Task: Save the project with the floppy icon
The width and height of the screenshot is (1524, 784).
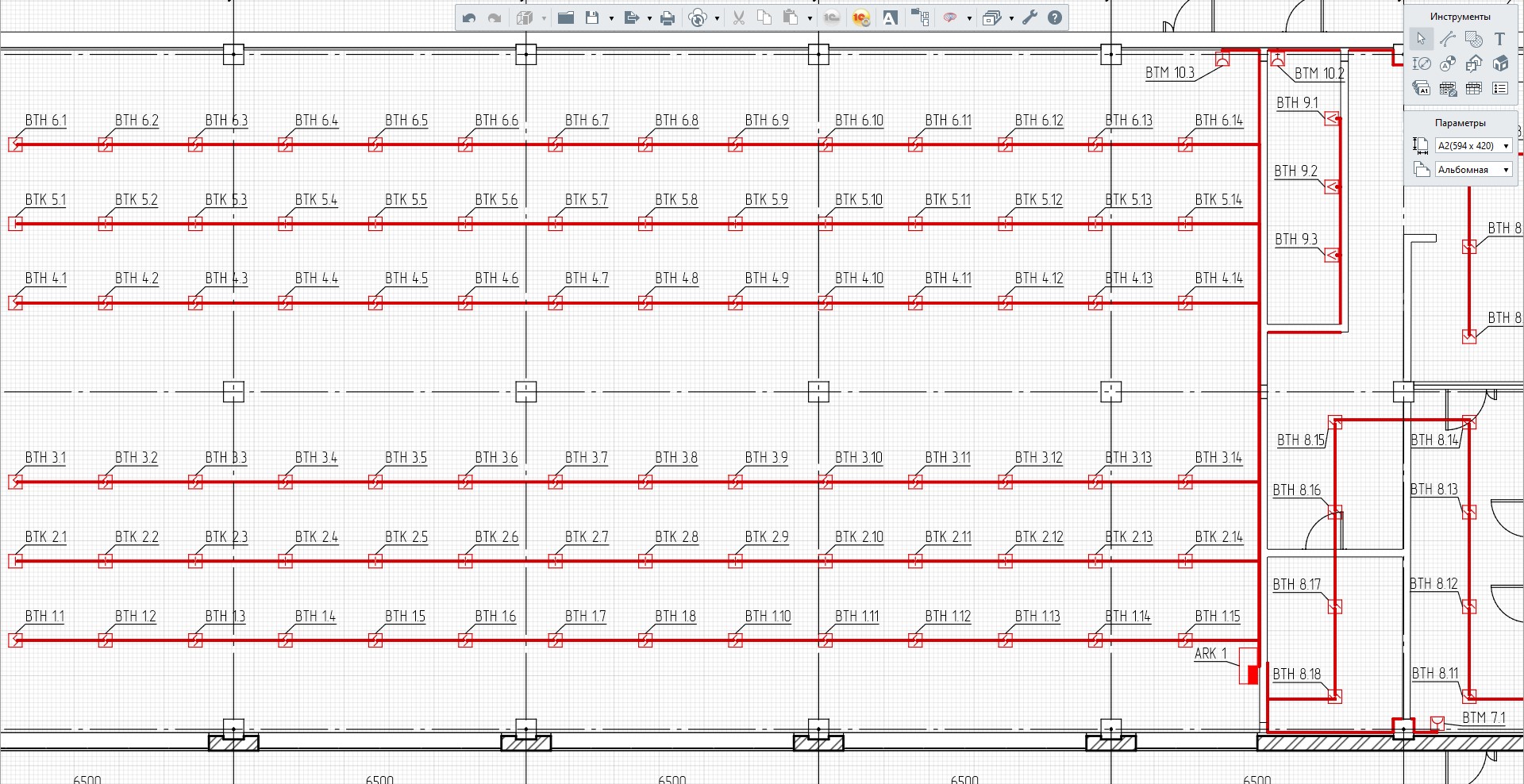Action: (592, 17)
